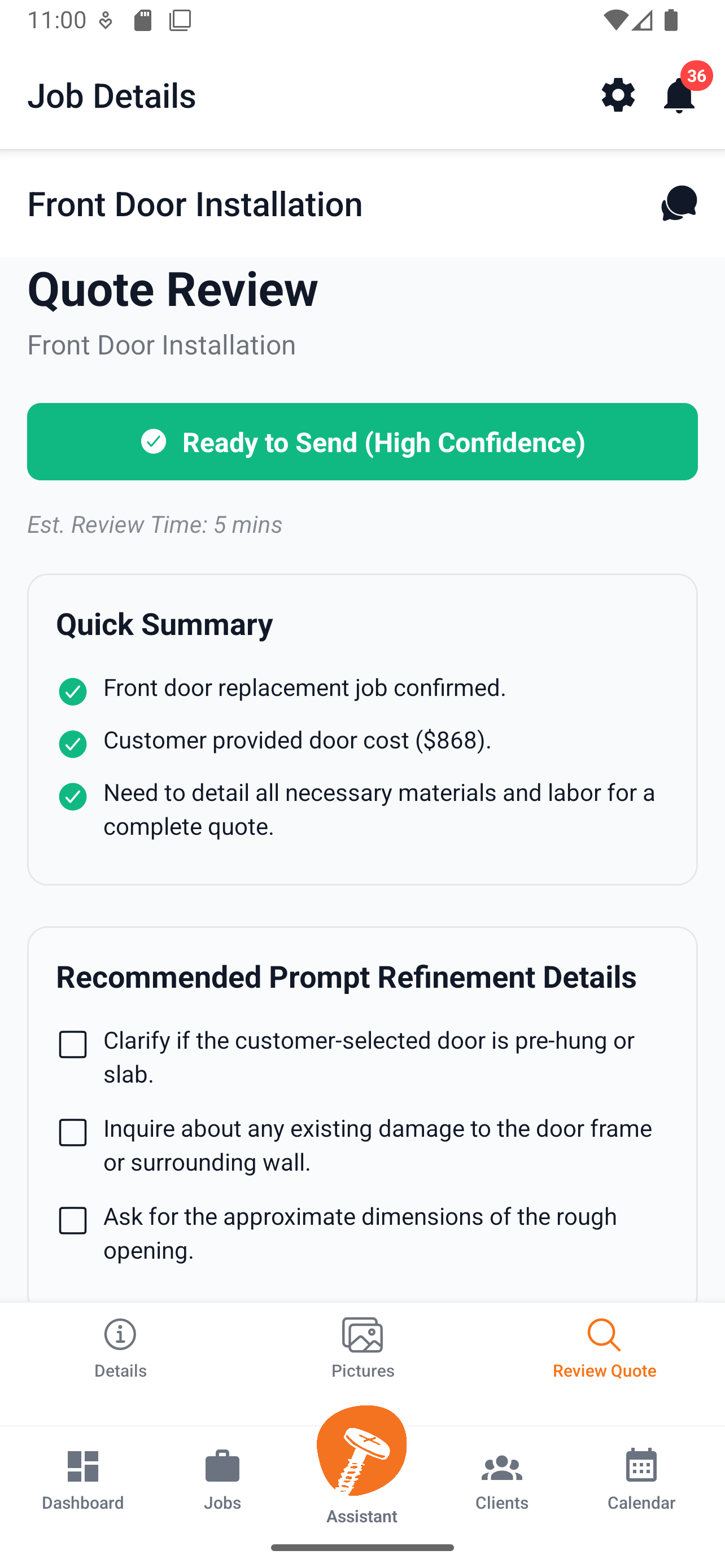Check the existing door frame damage box
Screen dimensions: 725x1568
click(72, 1133)
